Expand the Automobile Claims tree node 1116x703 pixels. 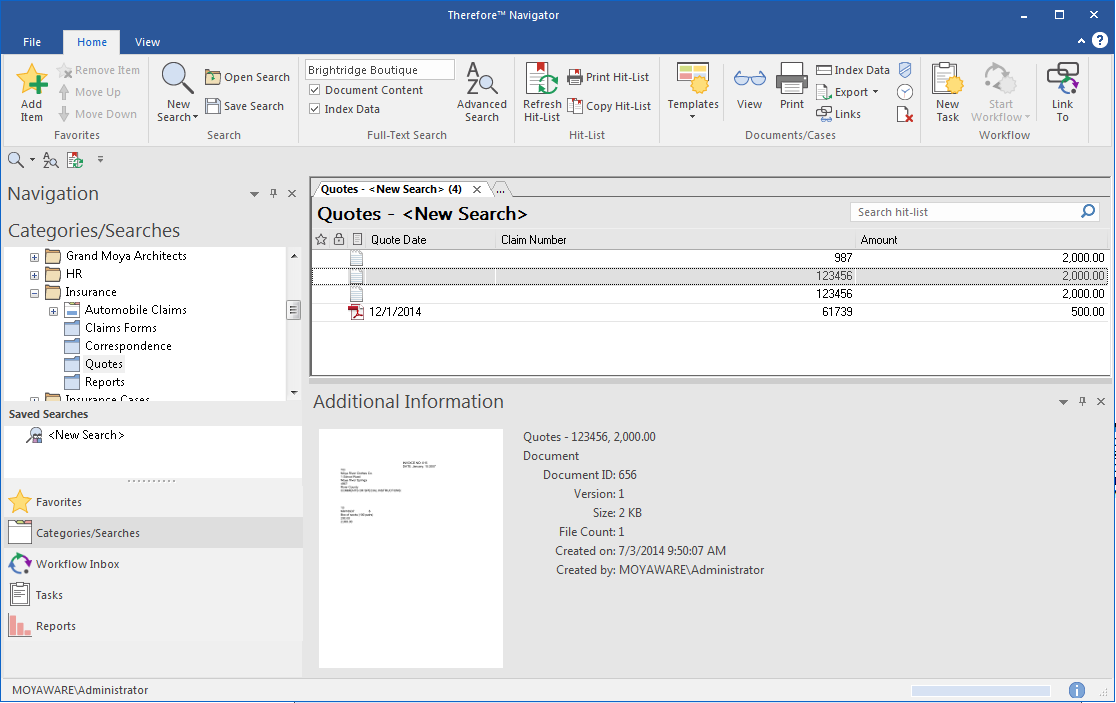pyautogui.click(x=54, y=311)
